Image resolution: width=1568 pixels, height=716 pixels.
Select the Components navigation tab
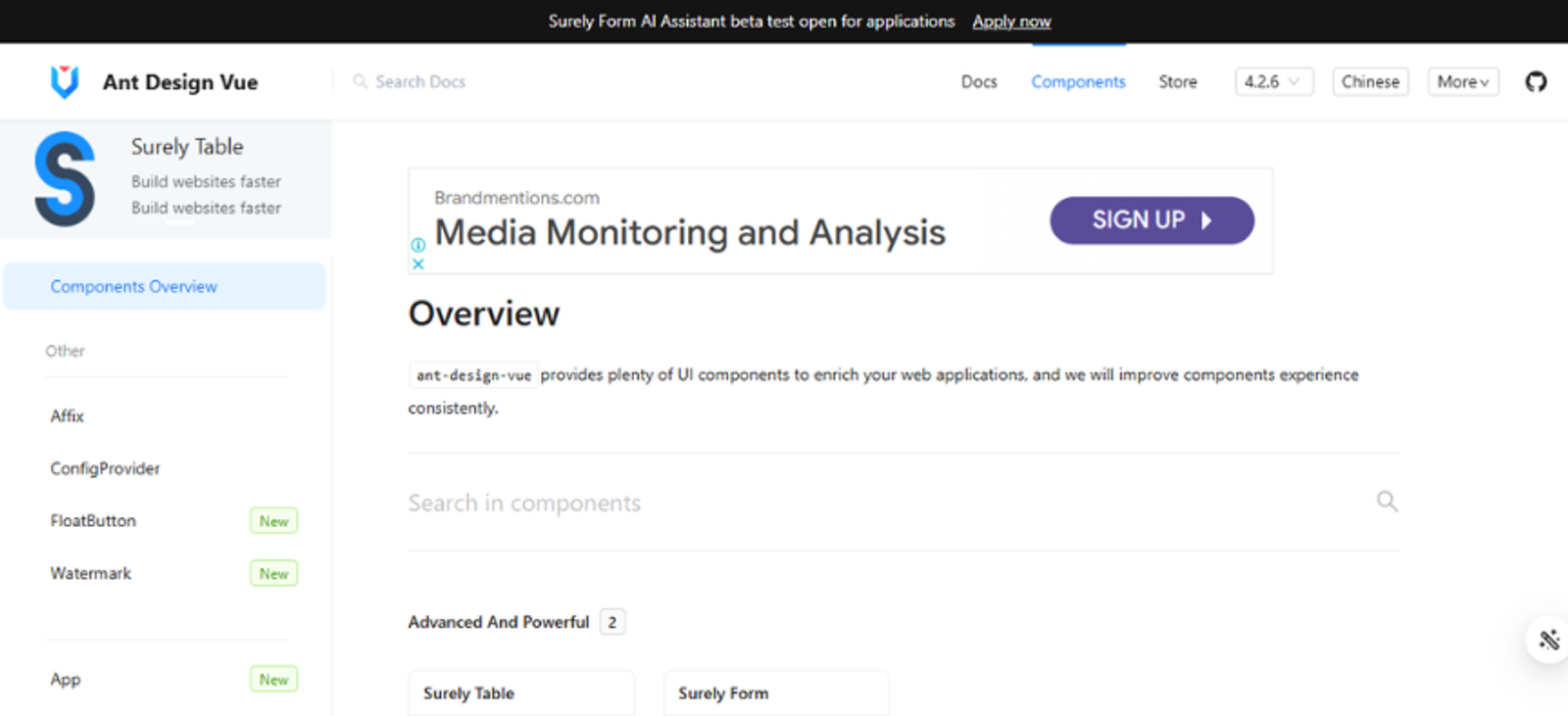[x=1078, y=82]
